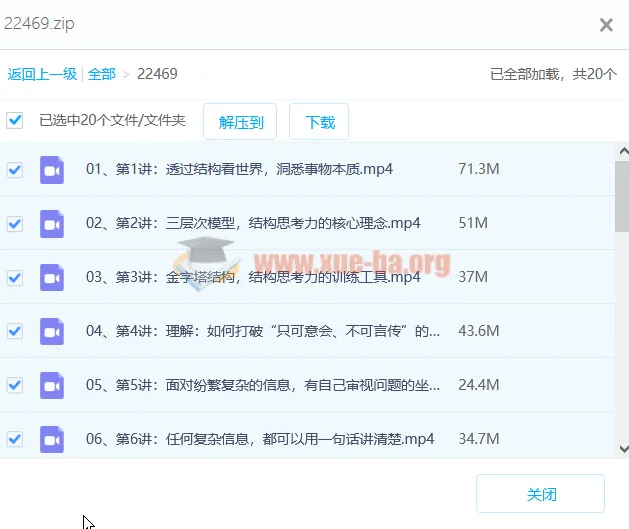Click the 22469.zip dialog title
The image size is (629, 529).
pos(39,24)
